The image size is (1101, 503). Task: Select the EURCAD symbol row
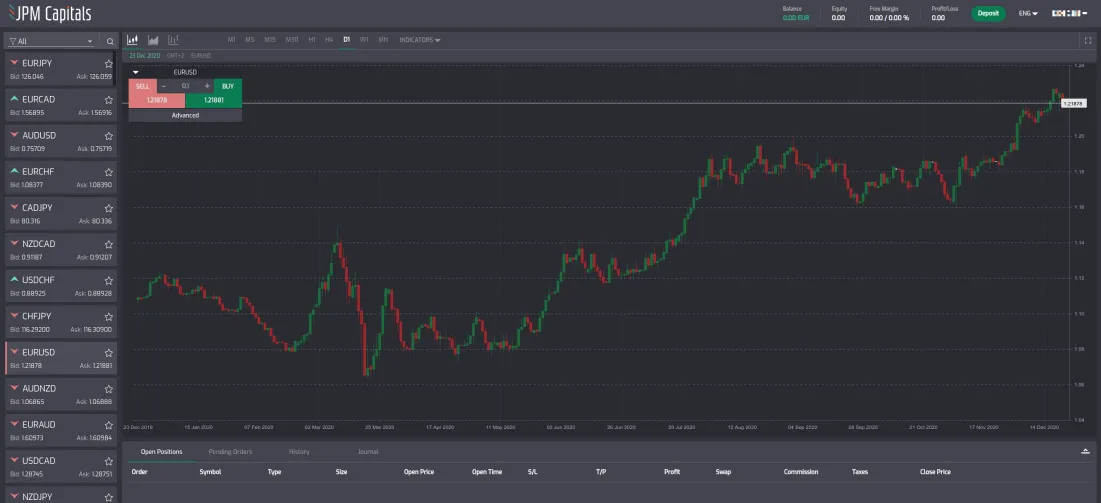[60, 105]
